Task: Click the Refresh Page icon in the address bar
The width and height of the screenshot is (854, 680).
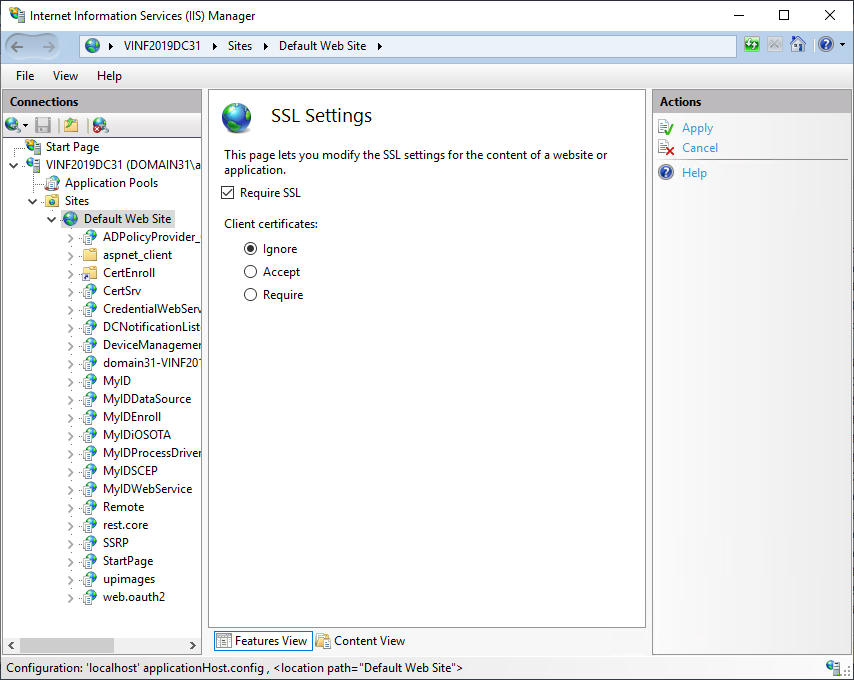Action: (752, 45)
